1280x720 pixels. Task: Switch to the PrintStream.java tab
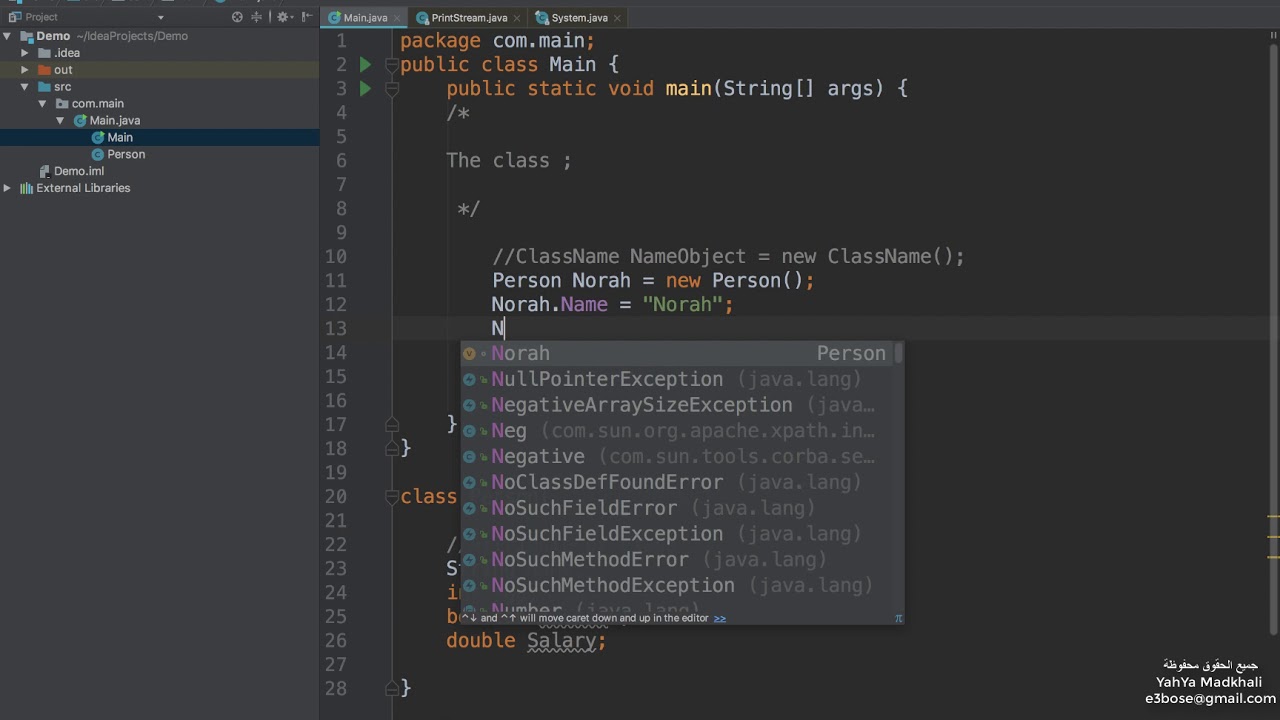468,18
